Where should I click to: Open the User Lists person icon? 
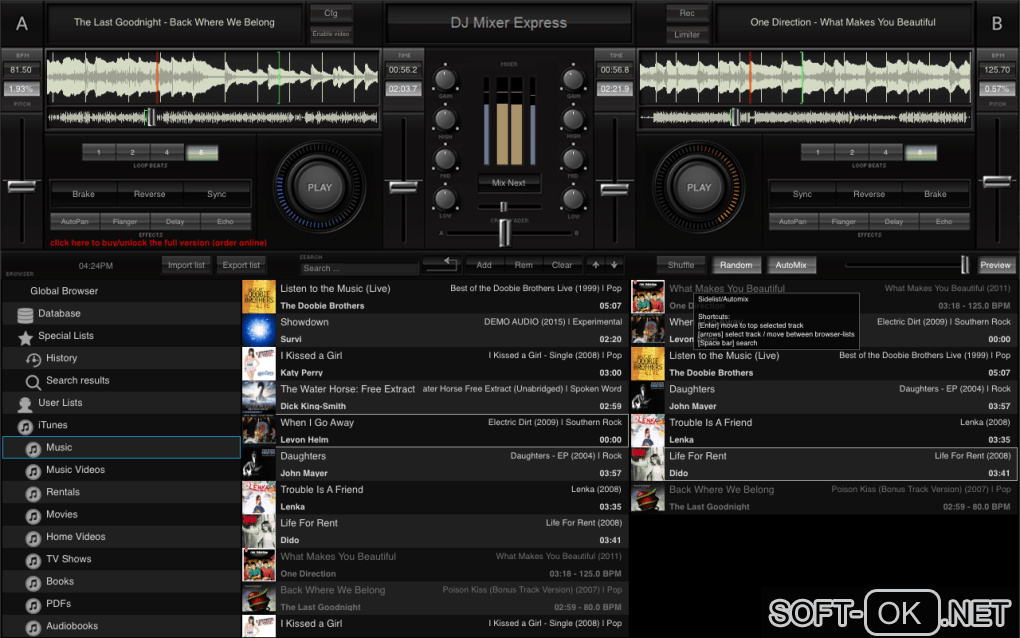coord(25,404)
